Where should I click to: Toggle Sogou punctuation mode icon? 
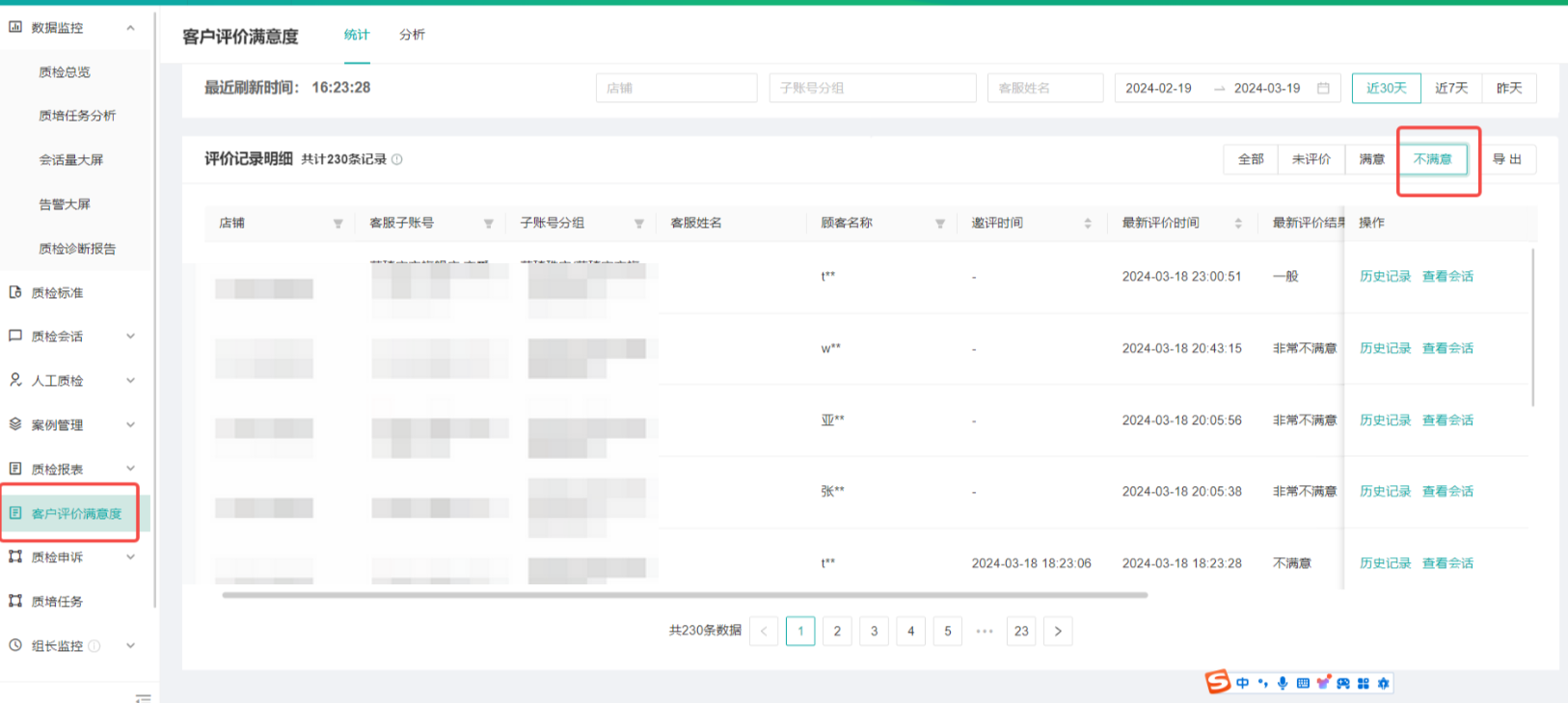1262,683
